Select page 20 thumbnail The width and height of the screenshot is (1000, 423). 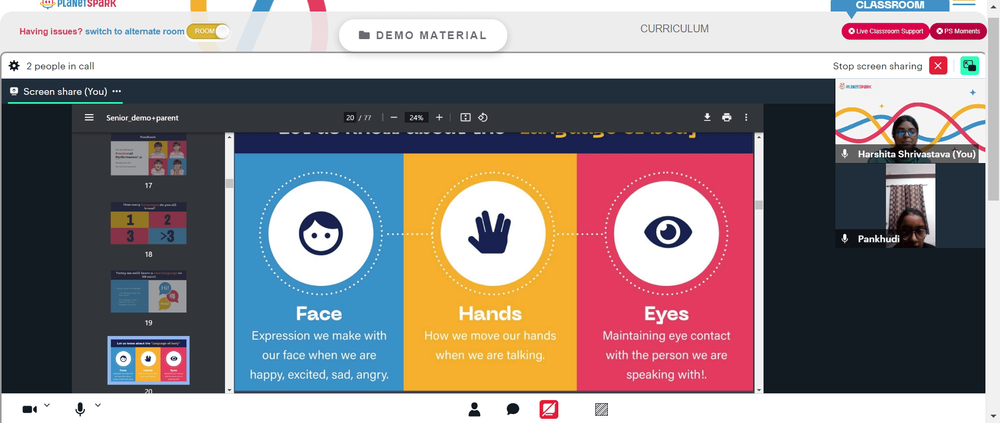tap(149, 360)
